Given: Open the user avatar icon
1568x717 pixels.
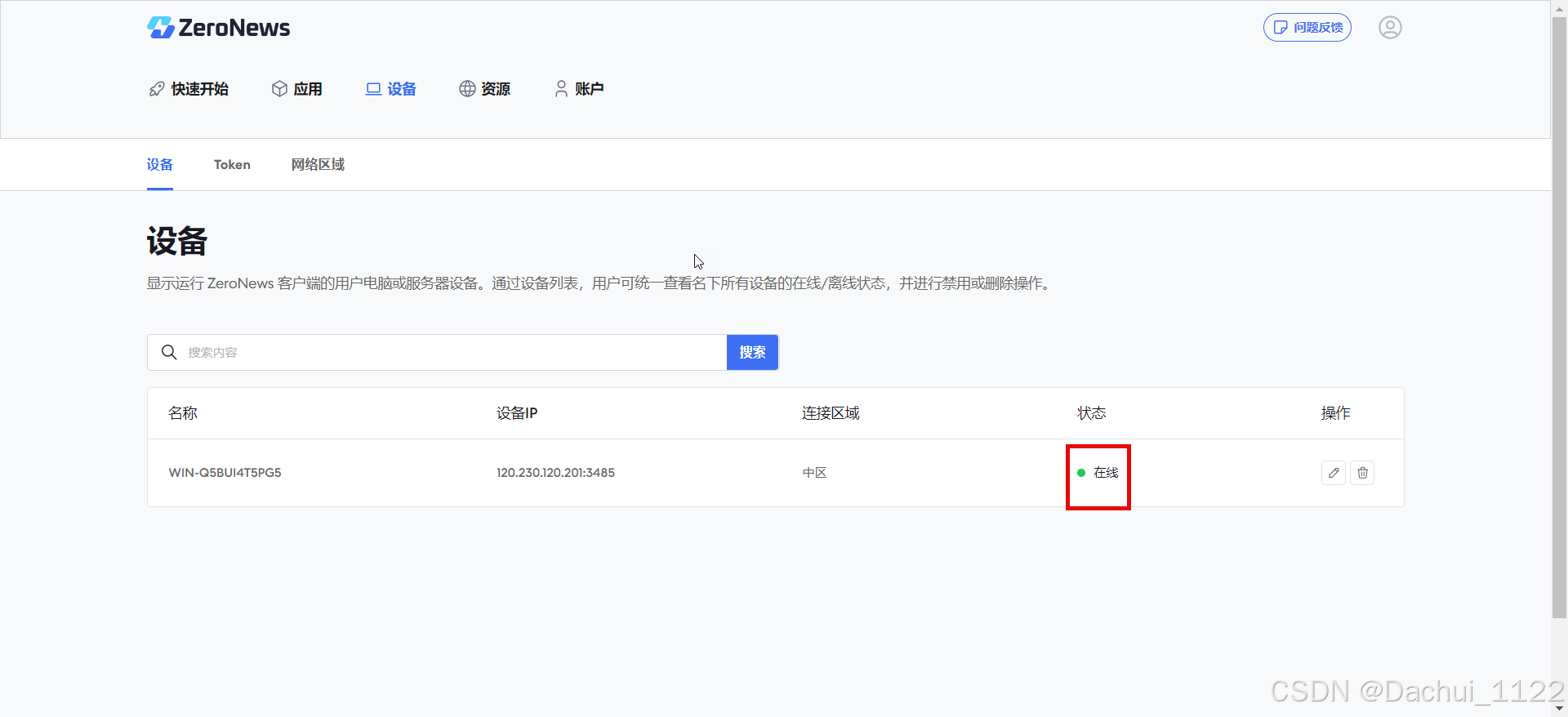Looking at the screenshot, I should coord(1390,28).
